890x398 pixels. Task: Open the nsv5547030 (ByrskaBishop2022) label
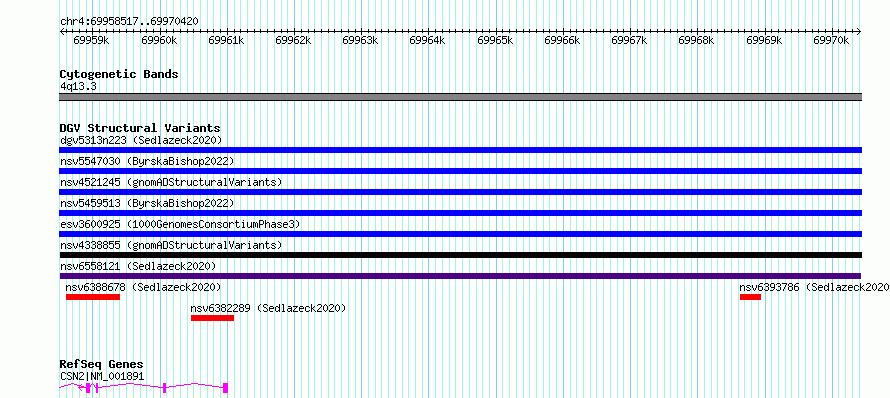coord(147,161)
